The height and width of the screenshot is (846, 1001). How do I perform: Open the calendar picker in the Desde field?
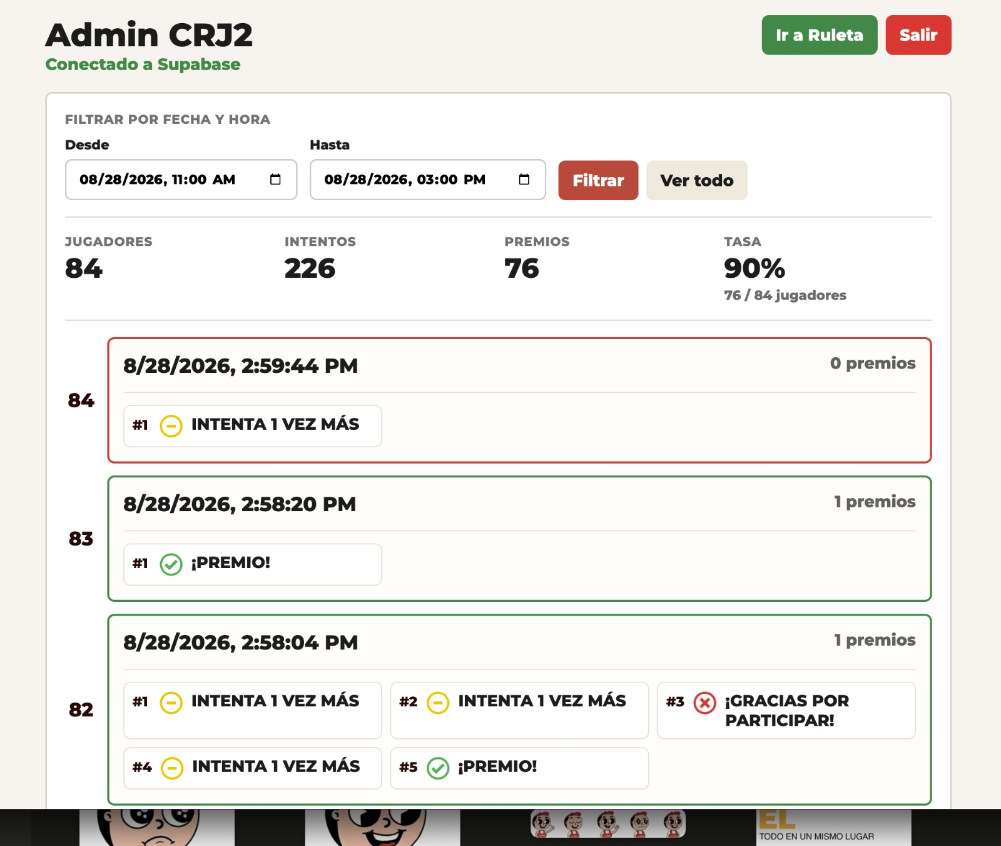click(x=275, y=179)
